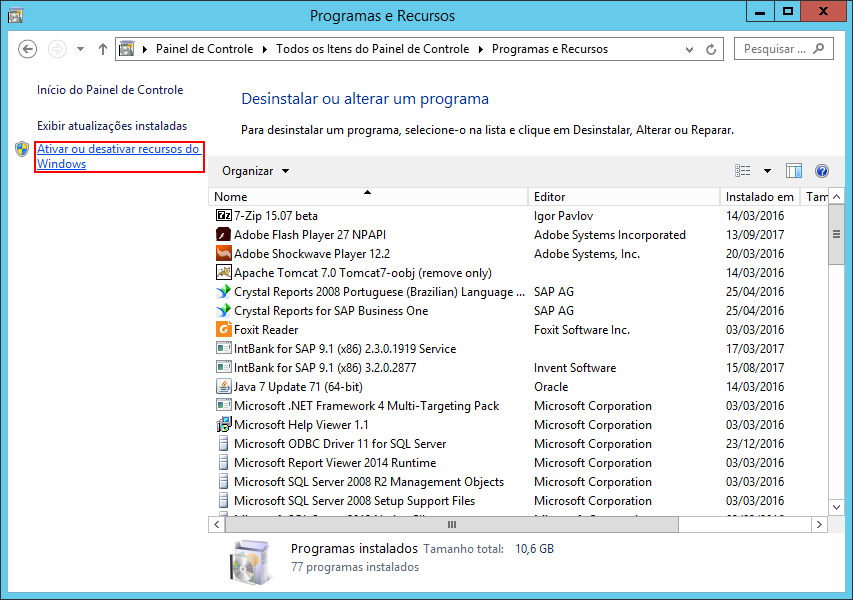Screen dimensions: 853x600
Task: Open the view options dropdown arrow
Action: point(767,171)
